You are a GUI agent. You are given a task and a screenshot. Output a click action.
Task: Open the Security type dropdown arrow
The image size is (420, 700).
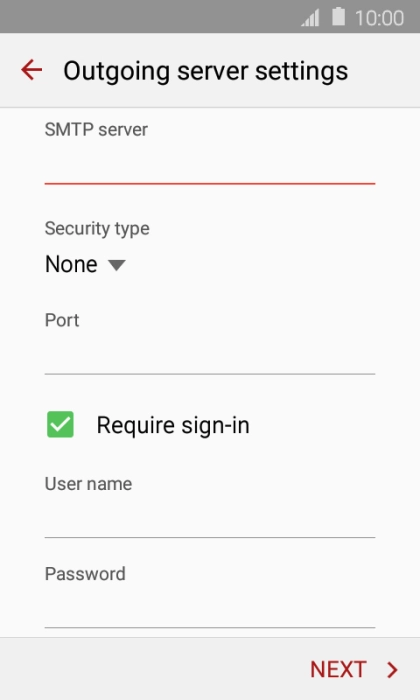tap(116, 265)
